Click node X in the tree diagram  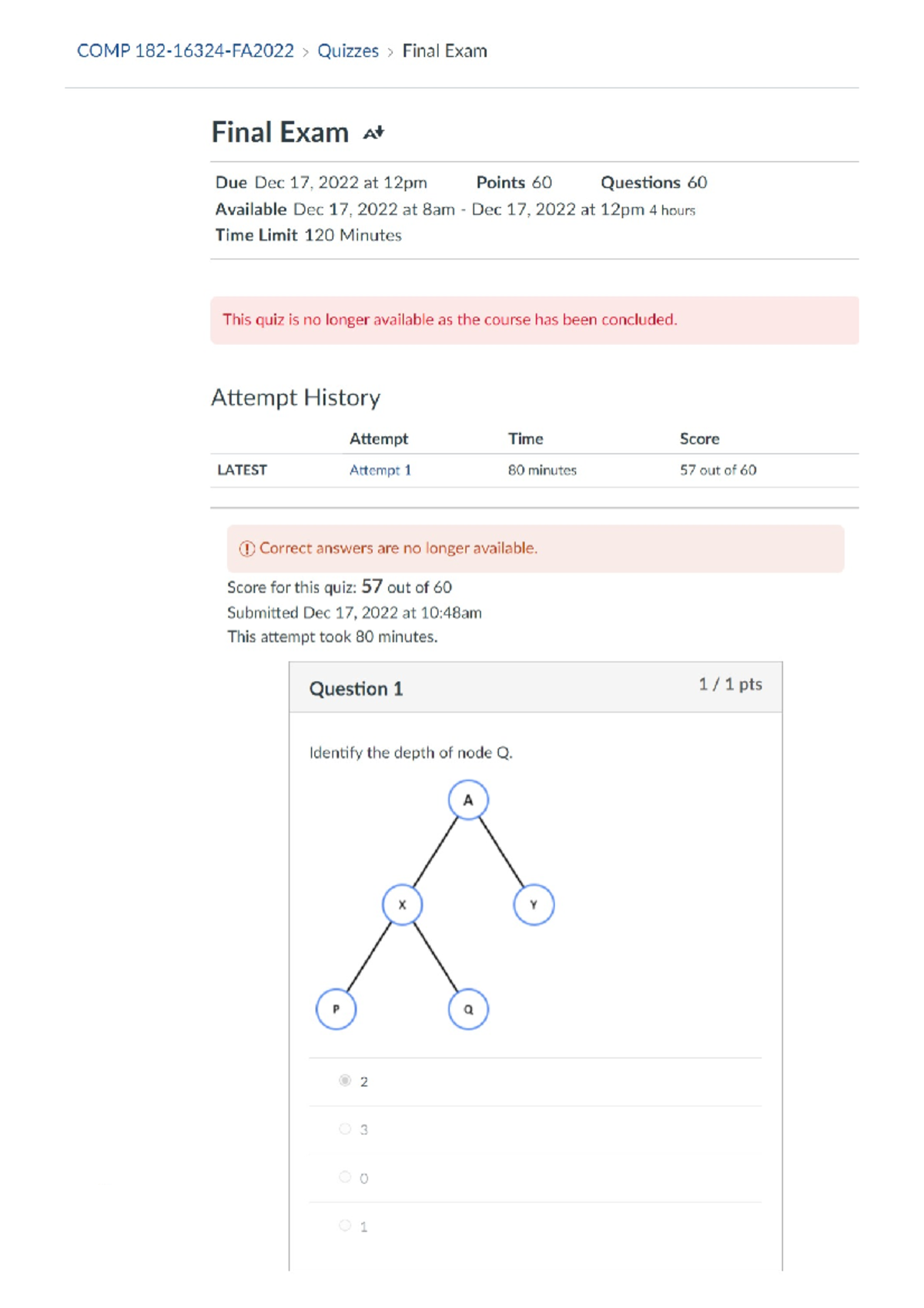[x=402, y=904]
